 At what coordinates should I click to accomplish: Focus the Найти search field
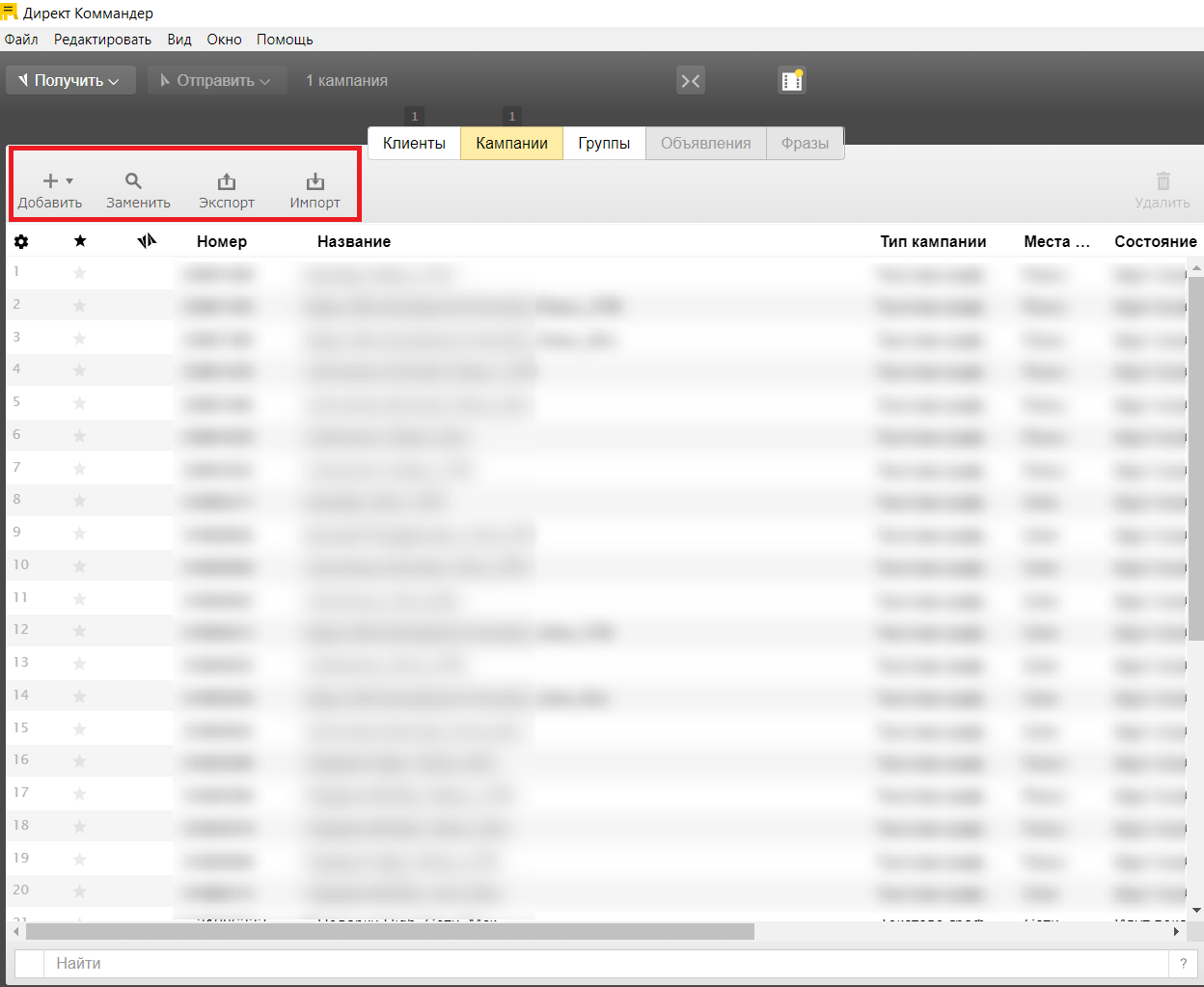click(x=608, y=963)
